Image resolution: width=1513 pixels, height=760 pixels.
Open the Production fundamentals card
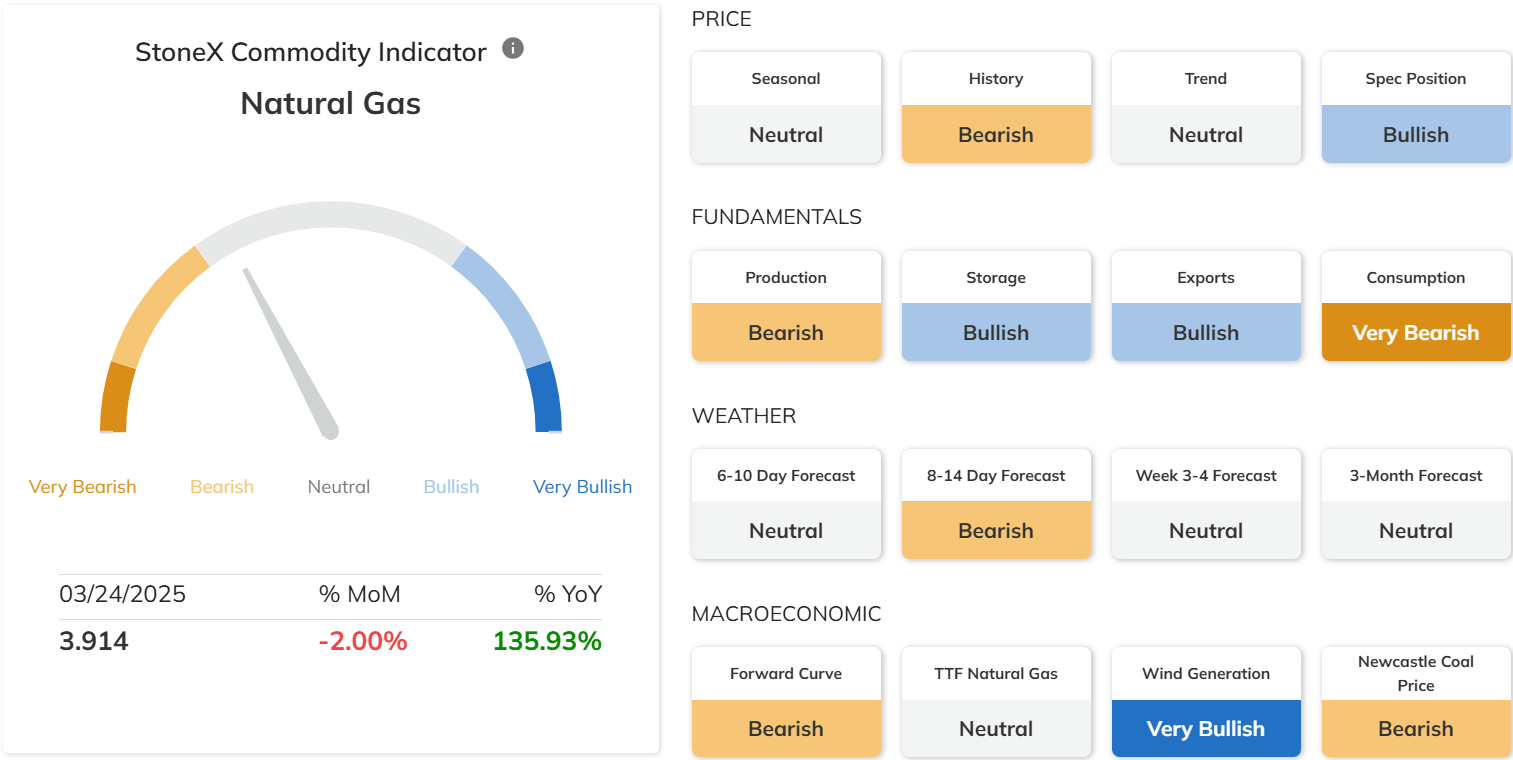point(786,306)
